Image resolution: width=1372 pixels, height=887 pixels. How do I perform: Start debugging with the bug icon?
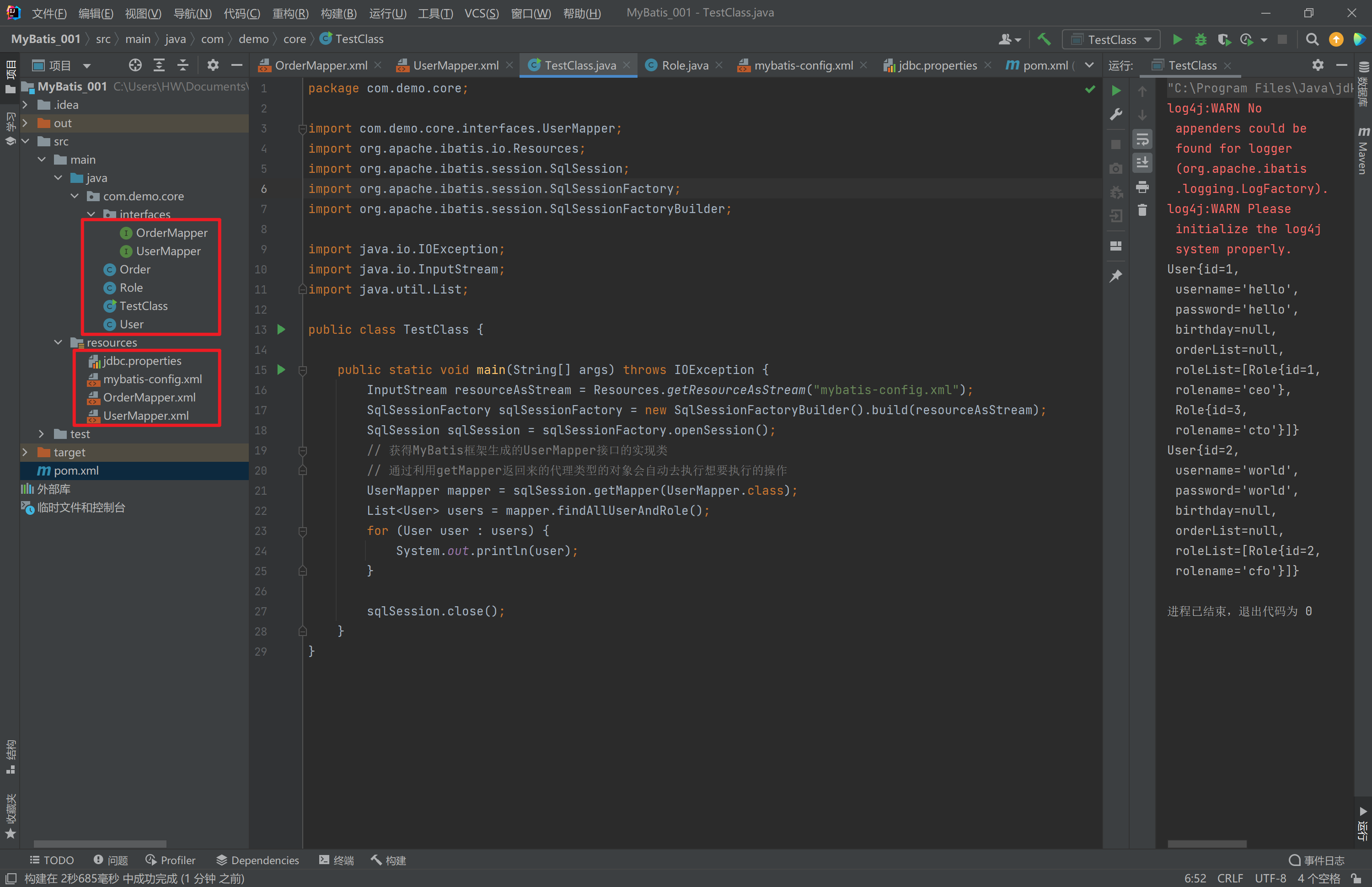[1200, 39]
